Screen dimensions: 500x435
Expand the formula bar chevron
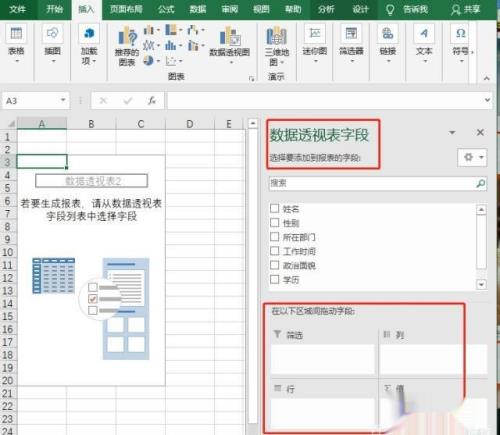coord(487,100)
